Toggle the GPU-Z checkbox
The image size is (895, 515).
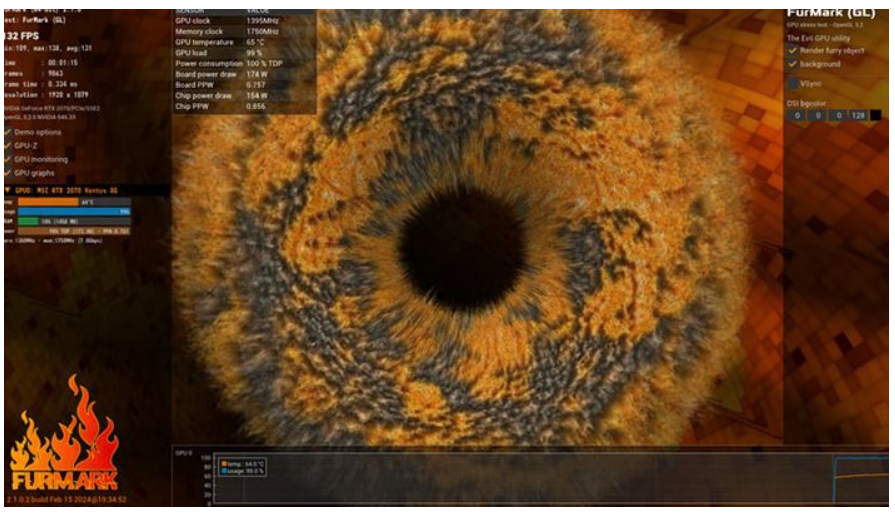[8, 146]
